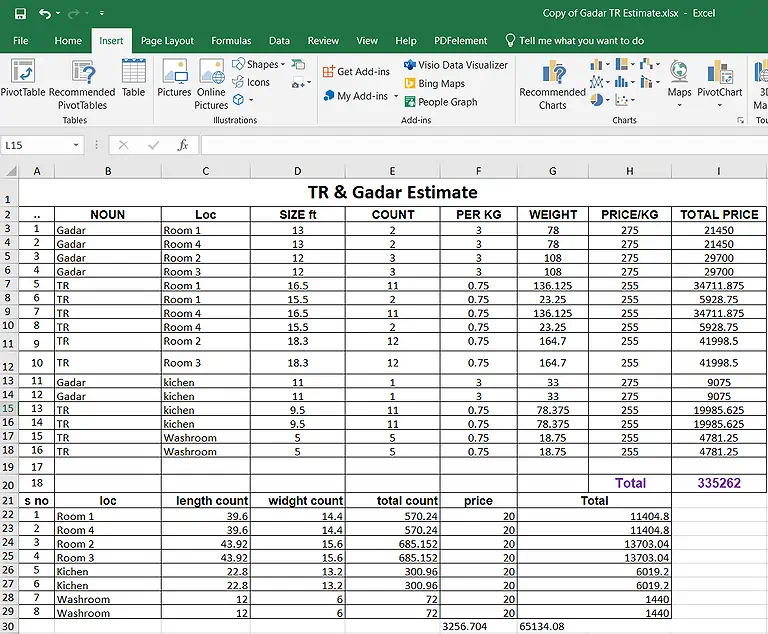Click the cell with 65134.08
Image resolution: width=768 pixels, height=634 pixels.
pyautogui.click(x=552, y=626)
